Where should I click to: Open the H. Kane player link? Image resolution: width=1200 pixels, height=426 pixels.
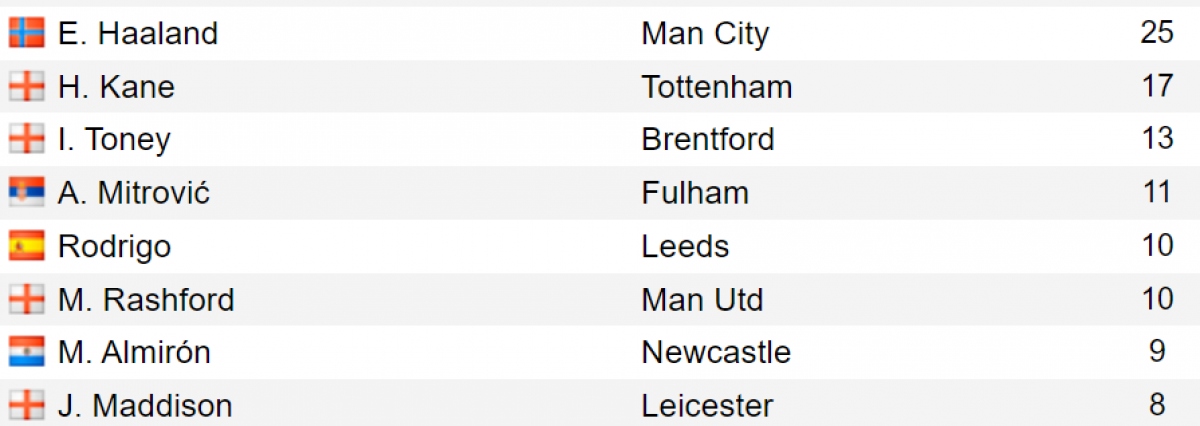click(116, 87)
